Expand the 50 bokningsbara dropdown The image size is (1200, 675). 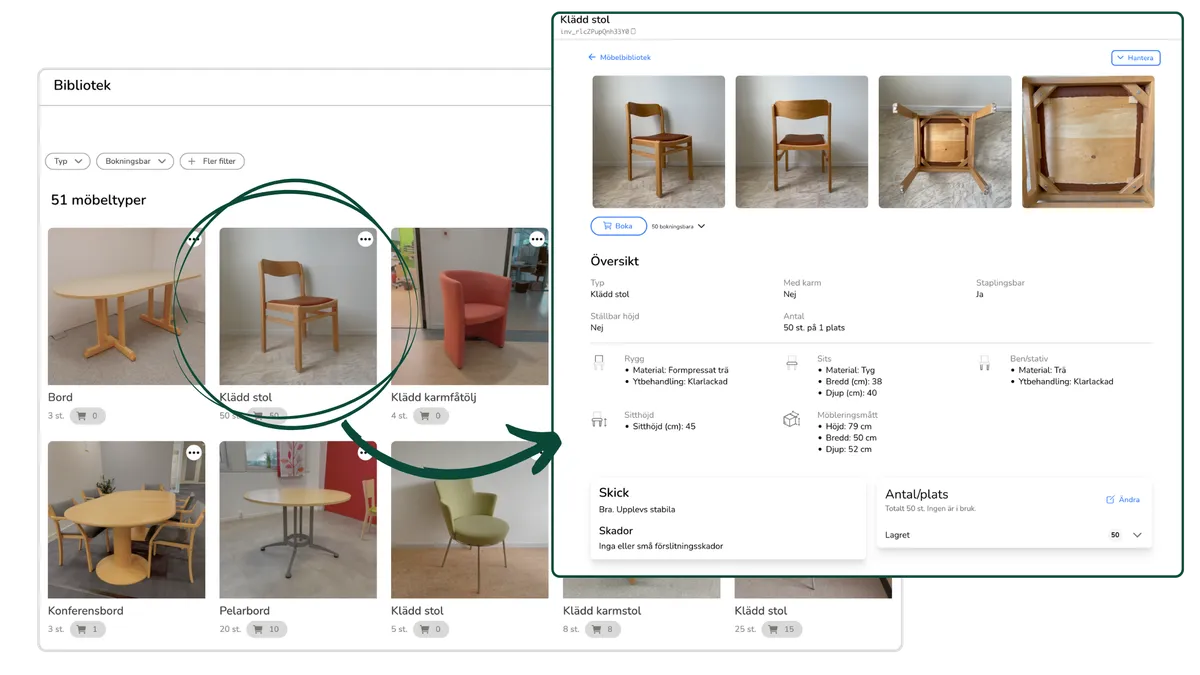point(678,226)
